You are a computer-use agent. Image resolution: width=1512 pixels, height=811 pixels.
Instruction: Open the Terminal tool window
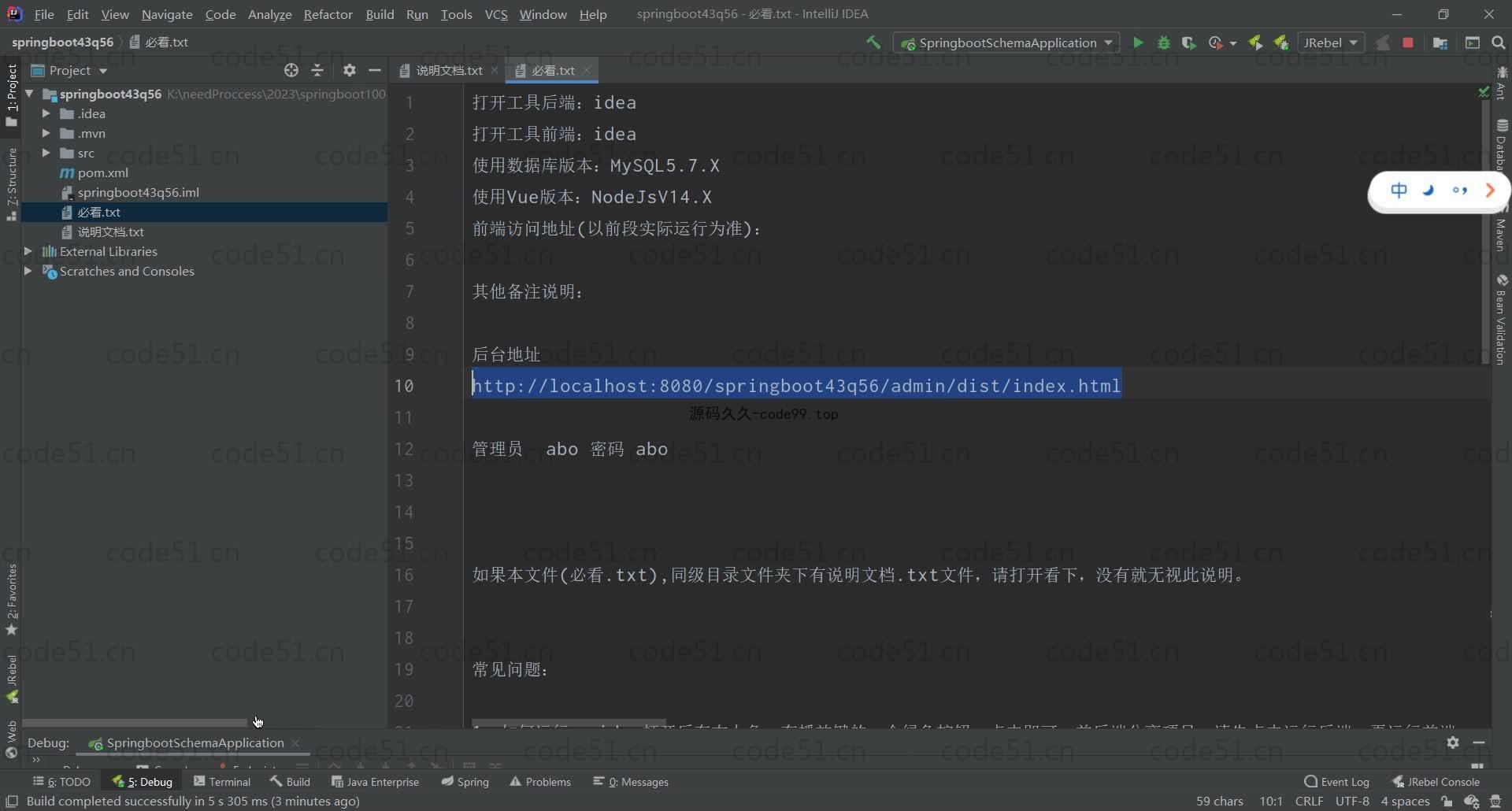[x=222, y=781]
